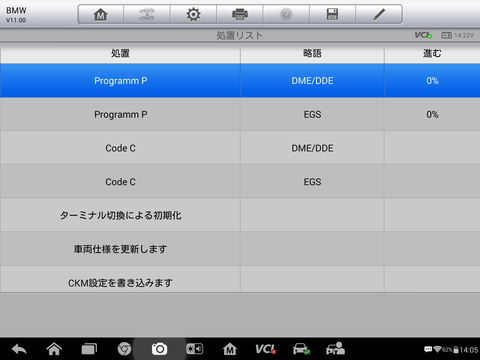
Task: Select 車両仕様を更新します row
Action: click(x=240, y=249)
